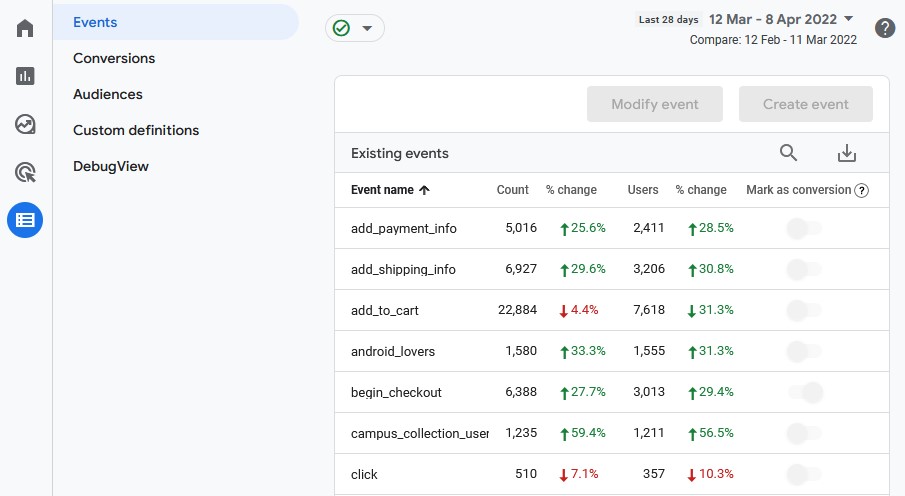Click the Event name sort arrow
905x496 pixels.
point(424,190)
